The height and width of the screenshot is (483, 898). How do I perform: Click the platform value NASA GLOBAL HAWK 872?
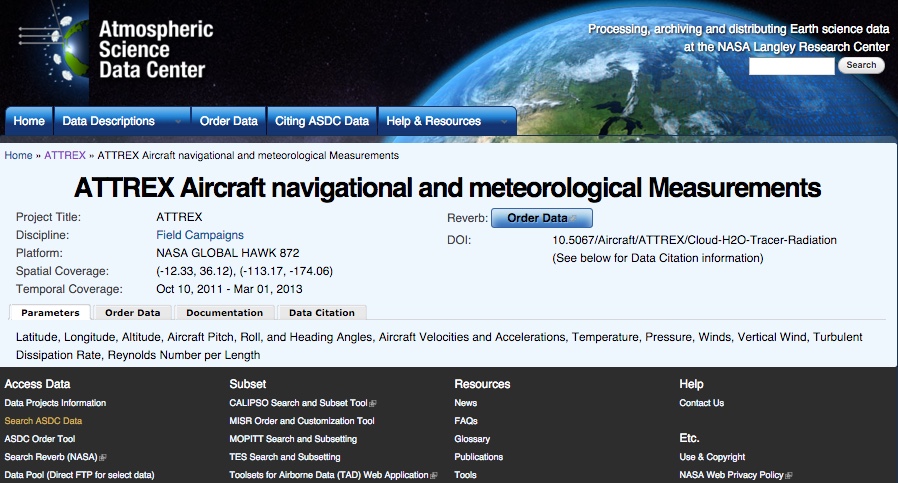[227, 253]
